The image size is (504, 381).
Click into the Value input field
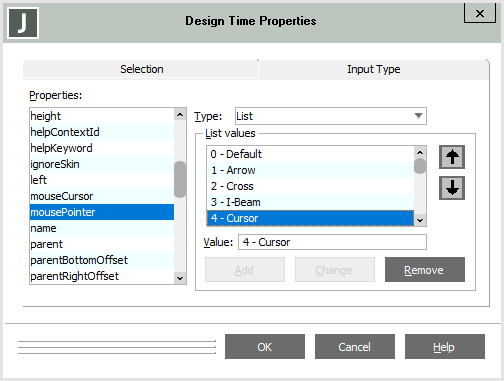pos(332,242)
